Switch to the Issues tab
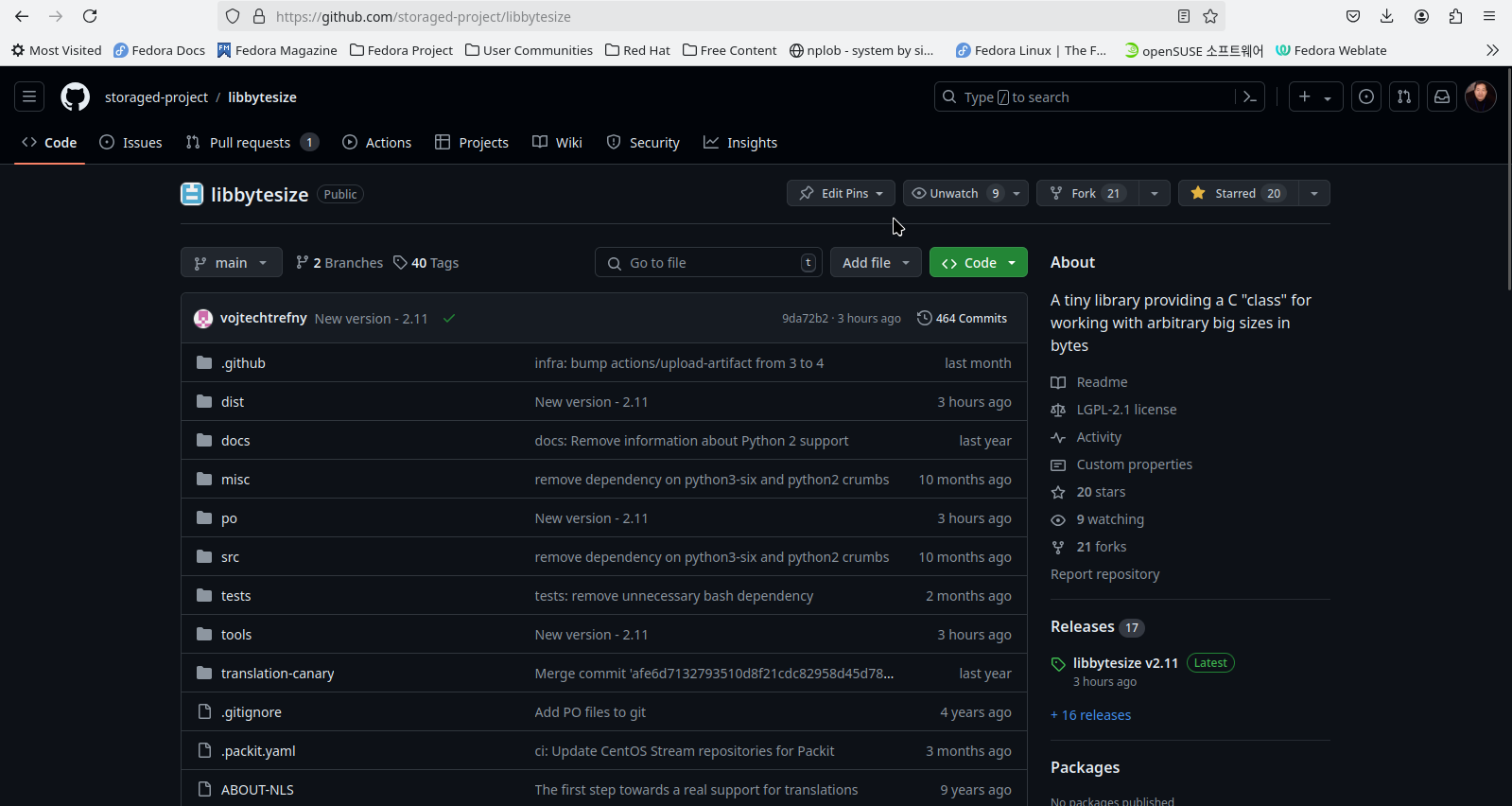The width and height of the screenshot is (1512, 806). pyautogui.click(x=131, y=143)
